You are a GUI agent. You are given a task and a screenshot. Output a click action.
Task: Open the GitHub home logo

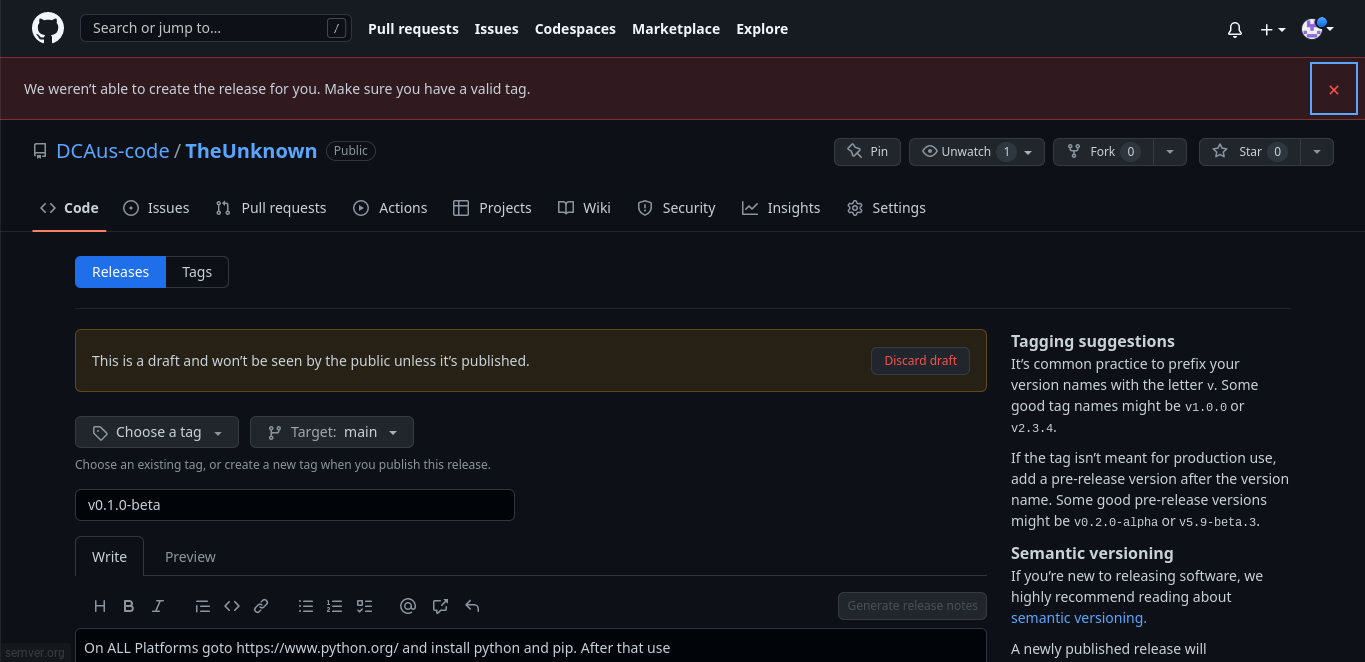[x=48, y=28]
